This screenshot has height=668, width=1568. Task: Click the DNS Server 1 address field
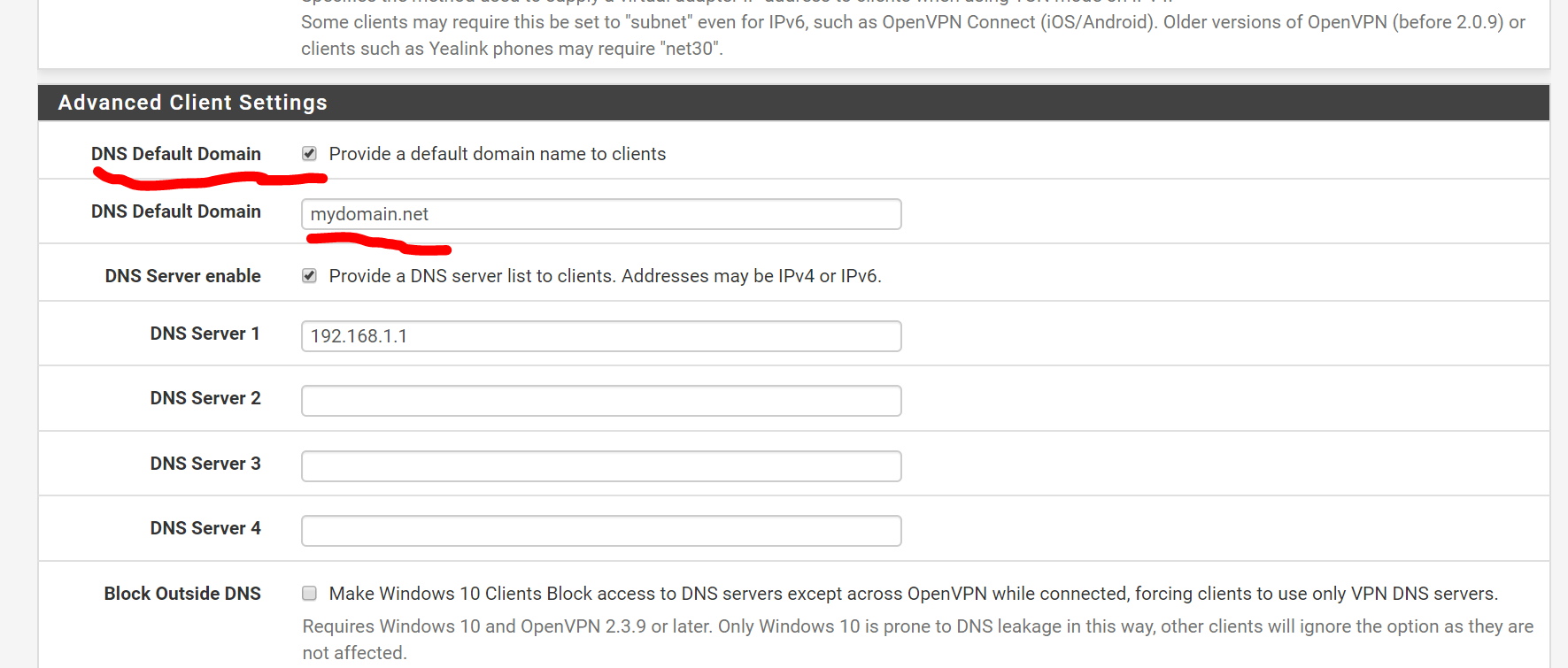click(x=601, y=336)
